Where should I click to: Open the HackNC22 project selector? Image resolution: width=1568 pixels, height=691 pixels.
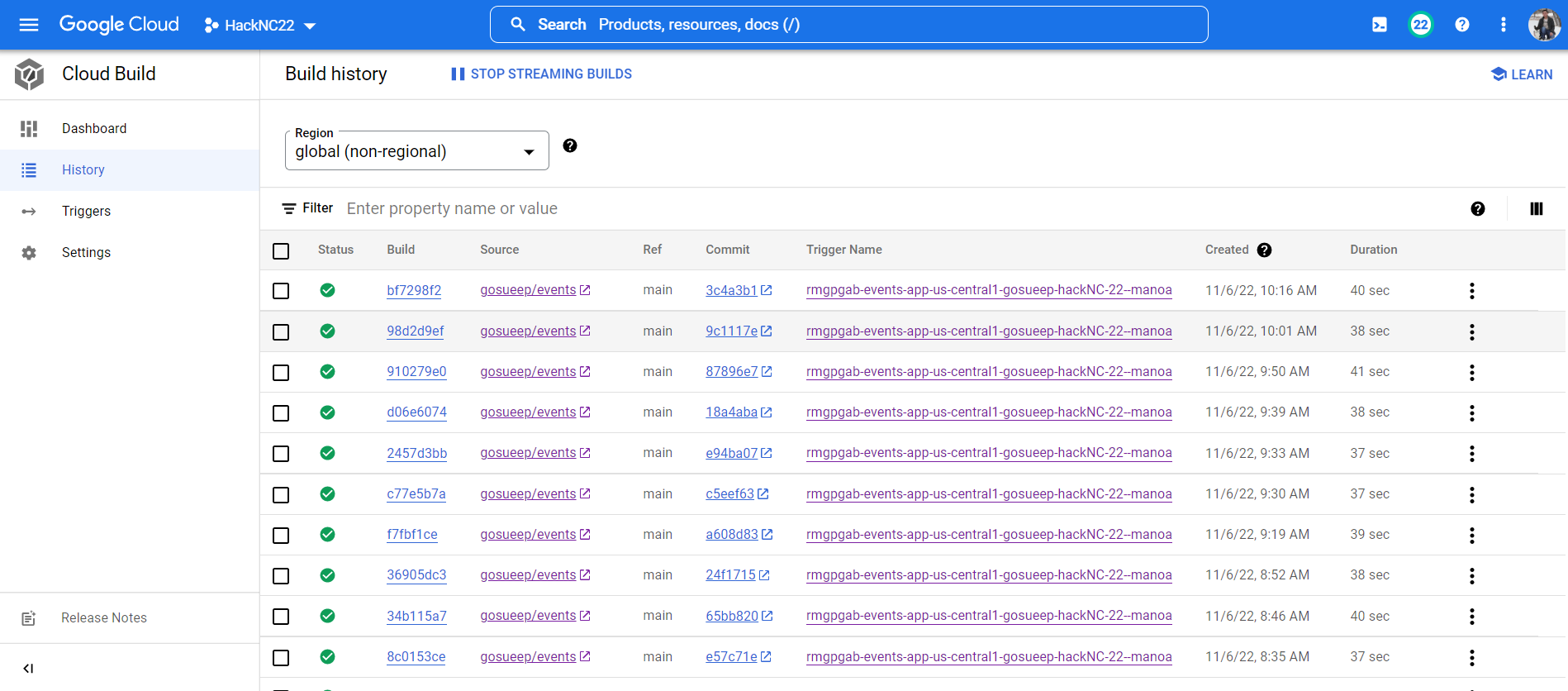click(259, 26)
